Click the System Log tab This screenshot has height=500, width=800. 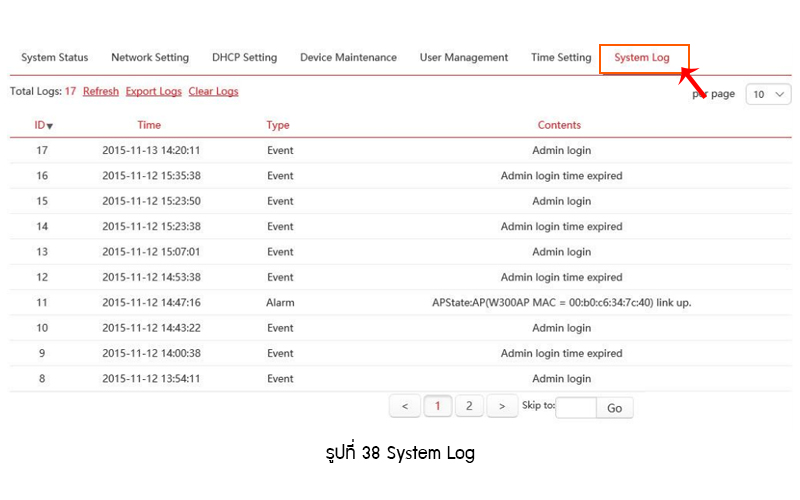click(642, 58)
